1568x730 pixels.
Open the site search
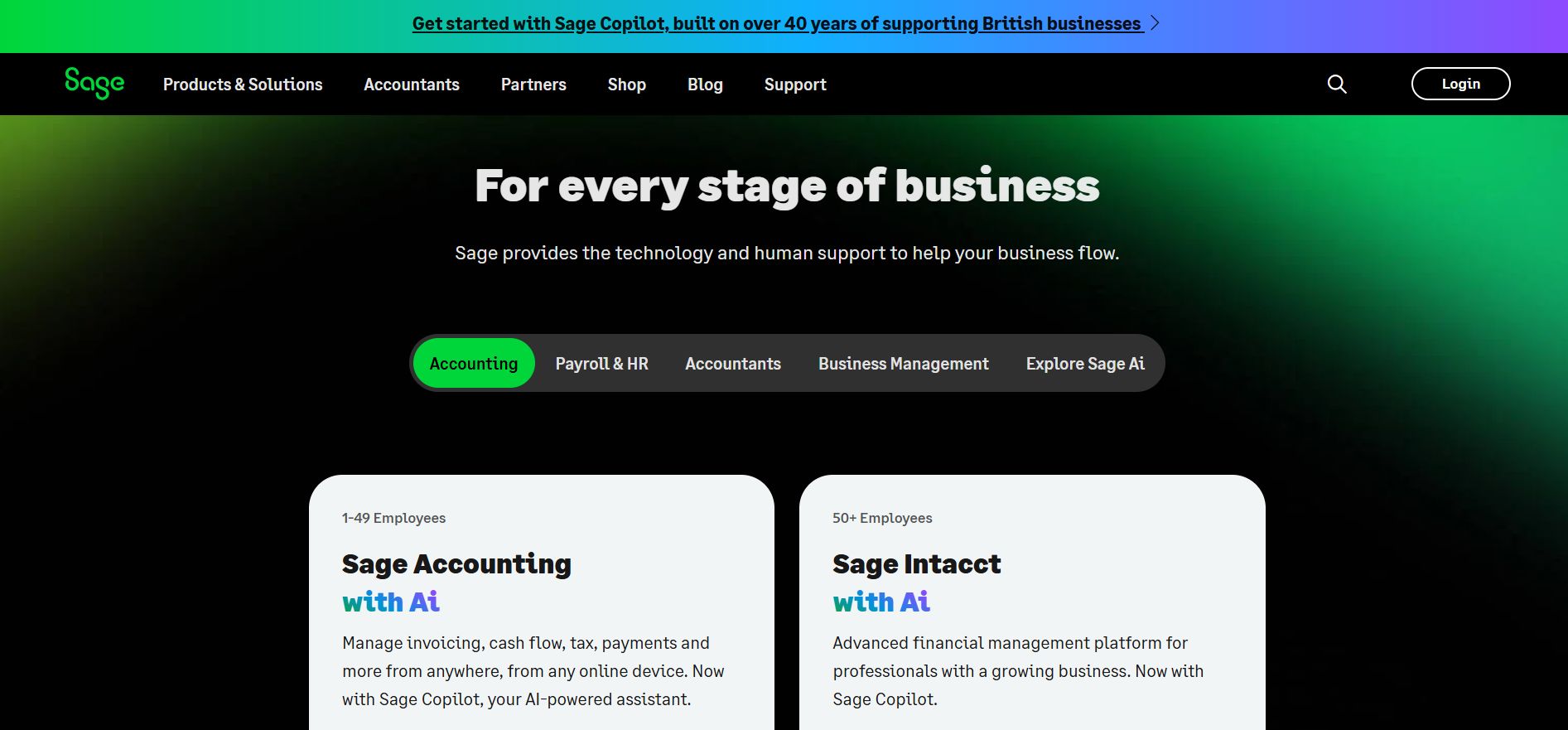point(1336,84)
